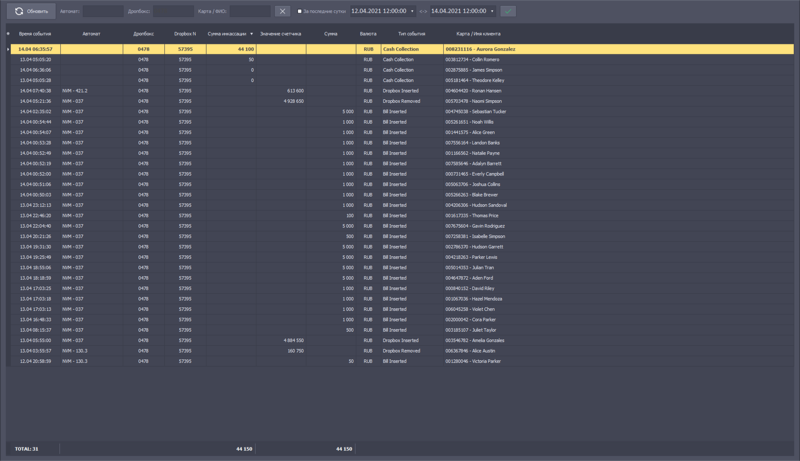Toggle the За последние сутки checkbox

[299, 12]
